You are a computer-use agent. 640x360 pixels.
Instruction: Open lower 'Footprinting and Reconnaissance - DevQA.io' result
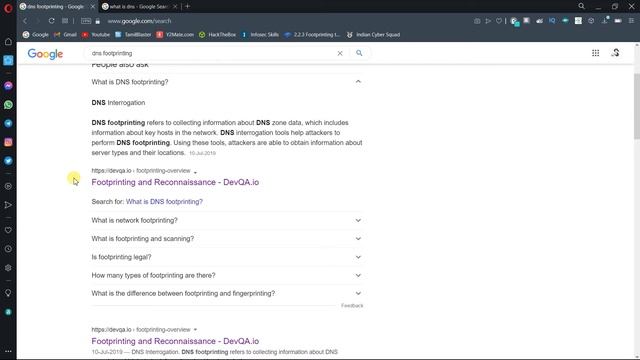[175, 341]
